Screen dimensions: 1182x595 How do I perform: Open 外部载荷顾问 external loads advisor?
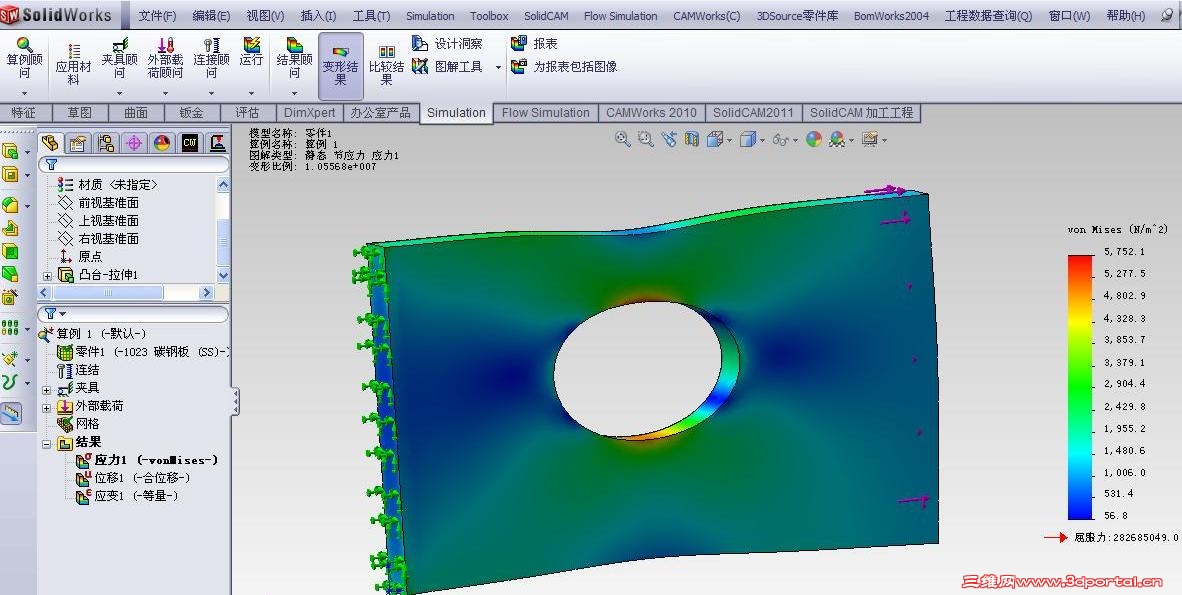(165, 59)
